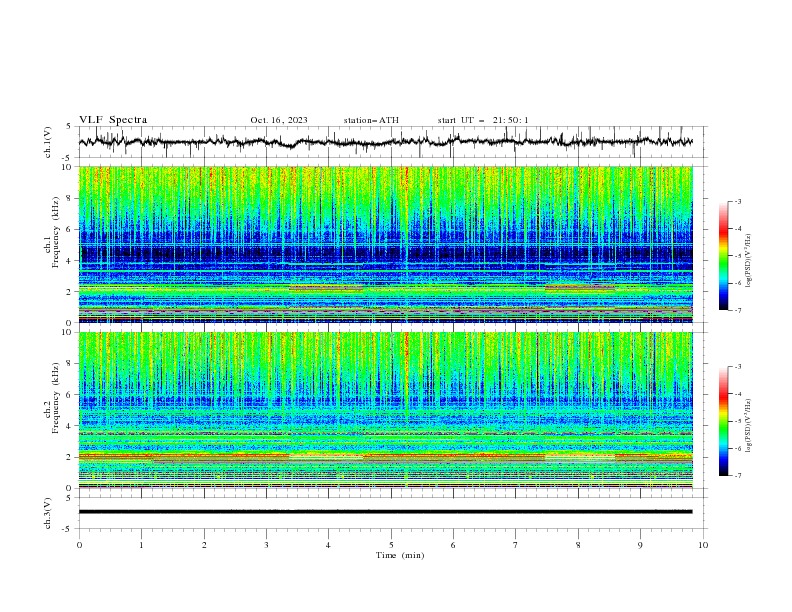The image size is (792, 612).
Task: Click ch.2 frequency axis tick "6"
Action: click(70, 395)
